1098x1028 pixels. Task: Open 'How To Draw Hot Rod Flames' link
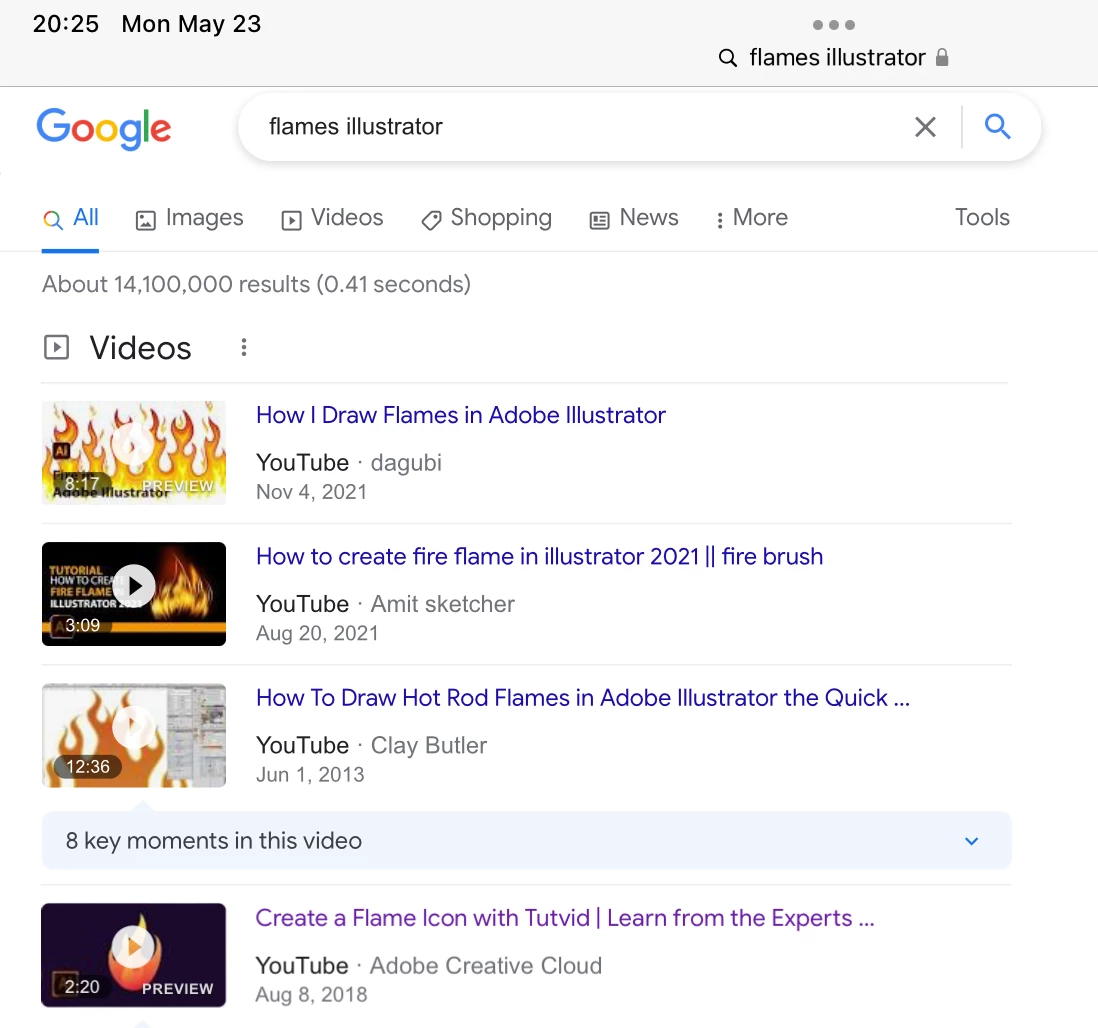tap(583, 698)
